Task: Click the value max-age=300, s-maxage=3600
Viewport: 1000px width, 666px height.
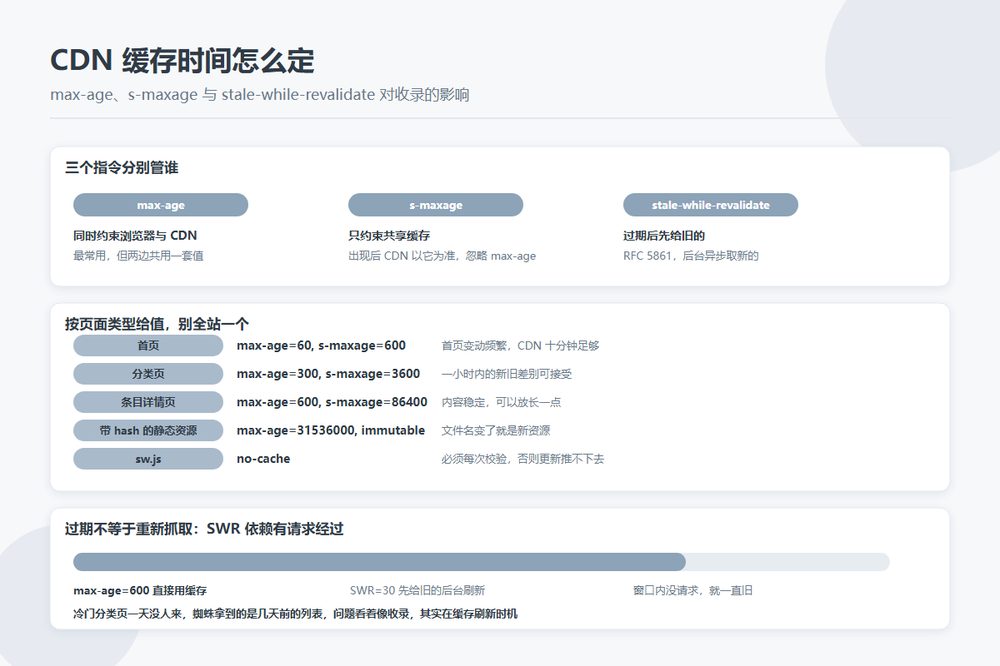Action: 328,374
